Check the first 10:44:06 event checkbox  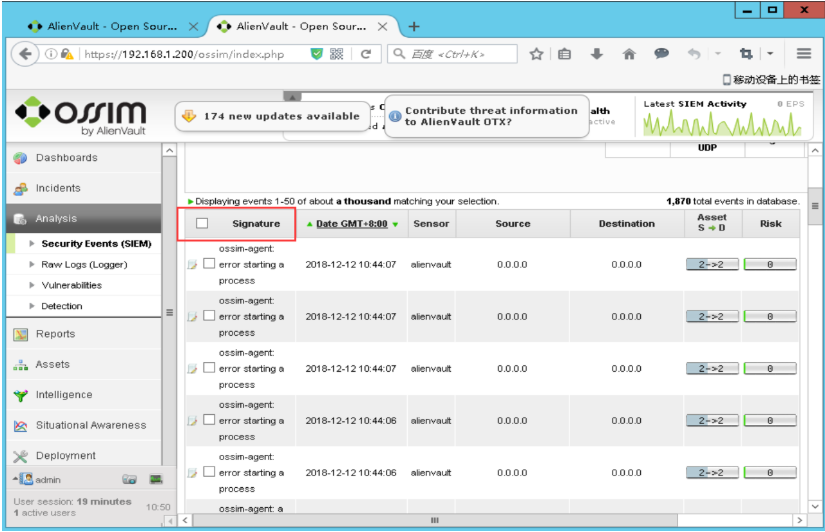(209, 419)
